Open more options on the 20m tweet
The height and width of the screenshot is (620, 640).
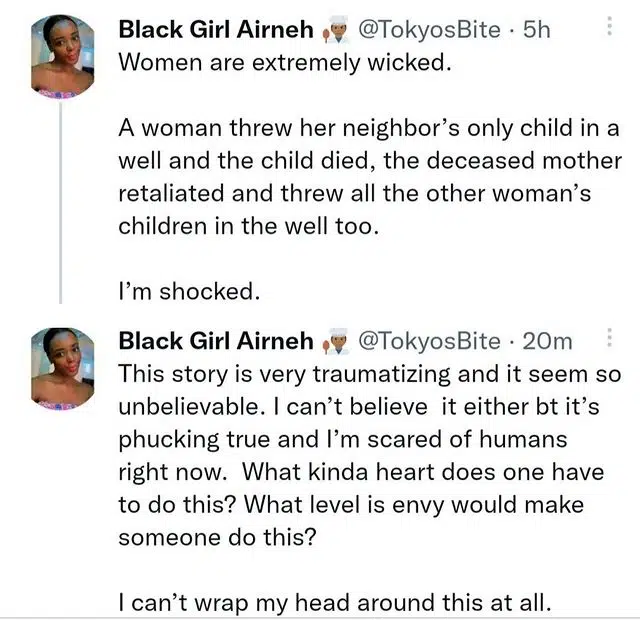coord(609,341)
